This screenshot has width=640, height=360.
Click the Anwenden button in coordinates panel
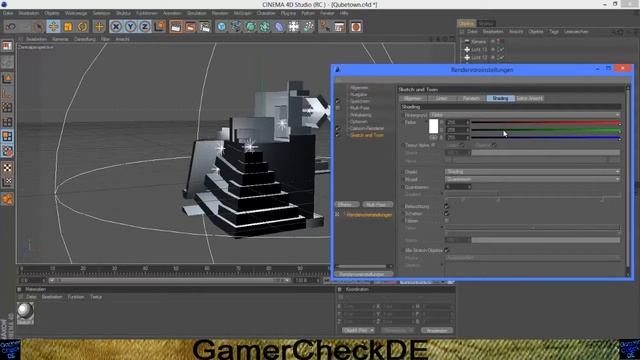tap(437, 330)
